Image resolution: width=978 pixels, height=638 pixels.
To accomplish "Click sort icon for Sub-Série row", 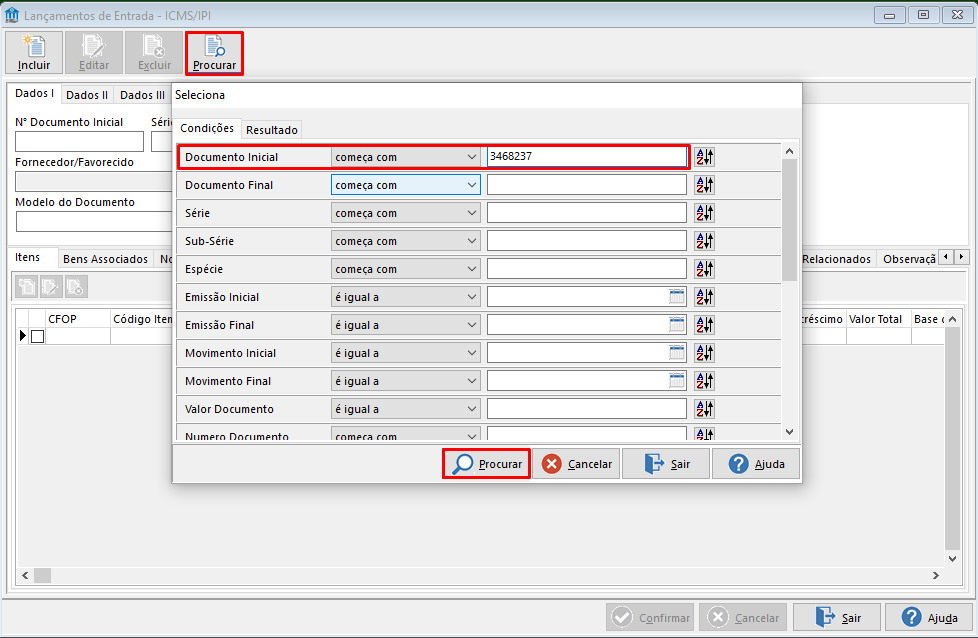I will click(704, 241).
